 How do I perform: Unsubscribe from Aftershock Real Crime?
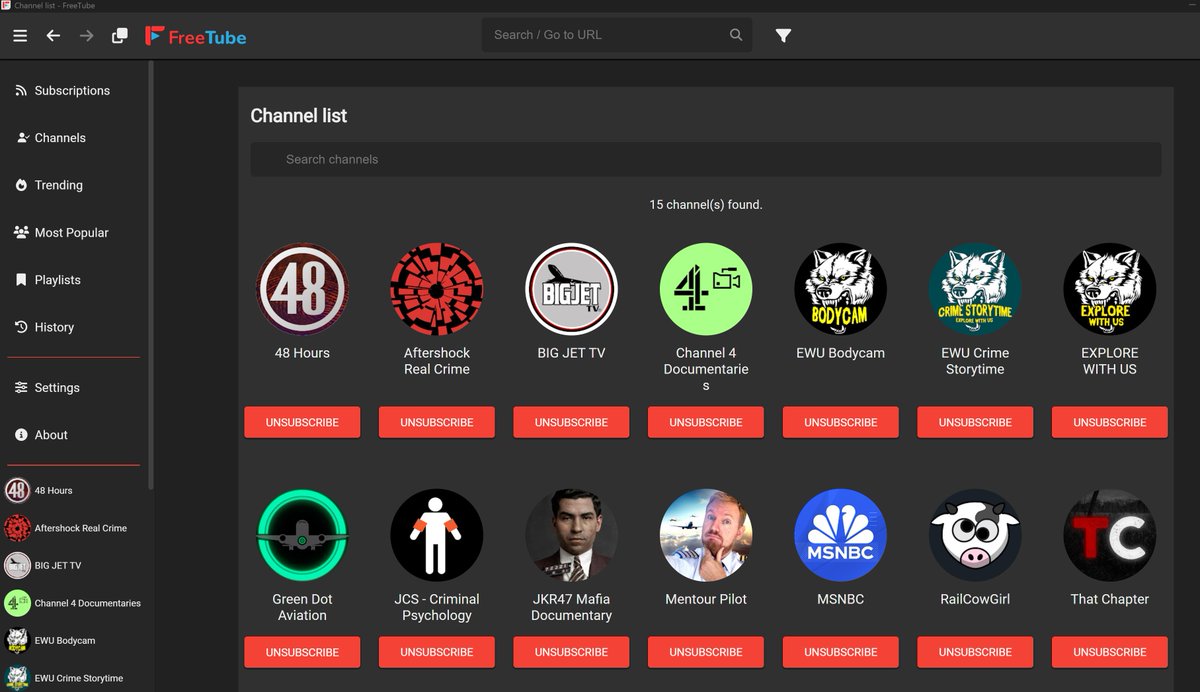pyautogui.click(x=437, y=422)
